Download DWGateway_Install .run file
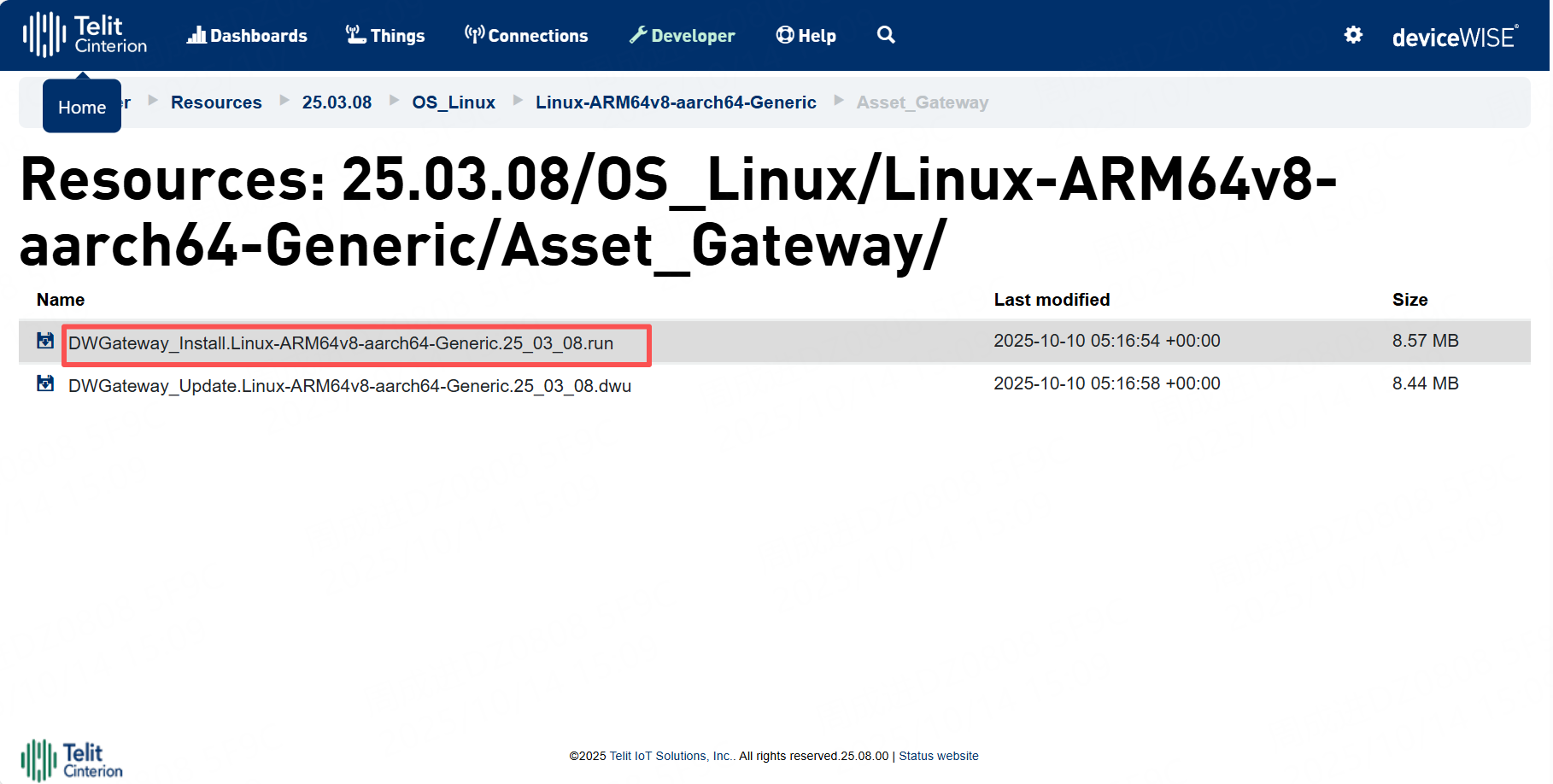This screenshot has height=784, width=1553. click(341, 343)
